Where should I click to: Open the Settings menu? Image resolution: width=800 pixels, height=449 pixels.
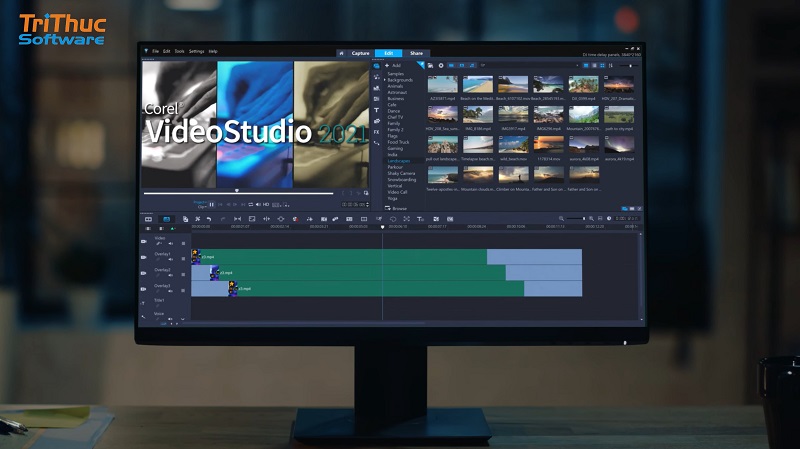(196, 51)
